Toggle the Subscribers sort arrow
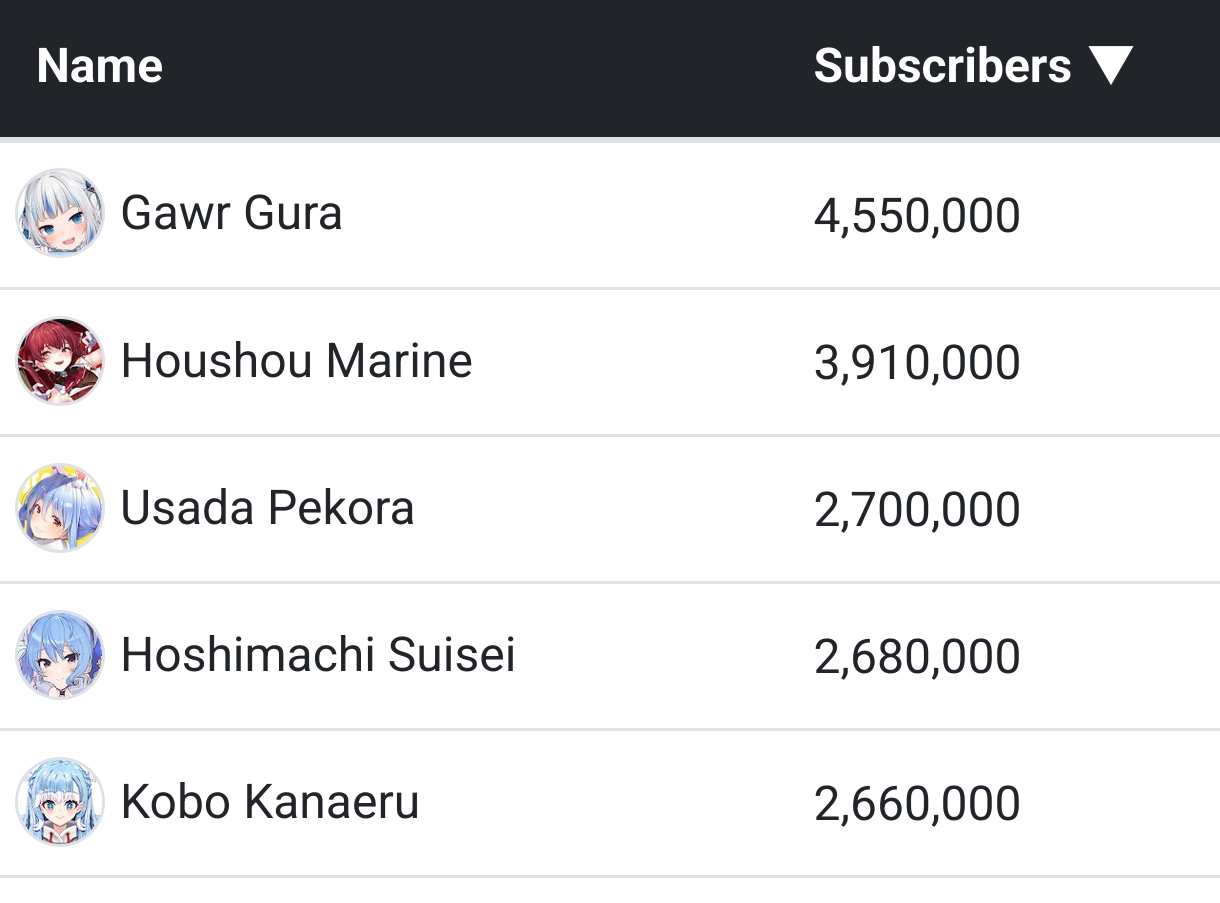1220x903 pixels. pos(1110,66)
